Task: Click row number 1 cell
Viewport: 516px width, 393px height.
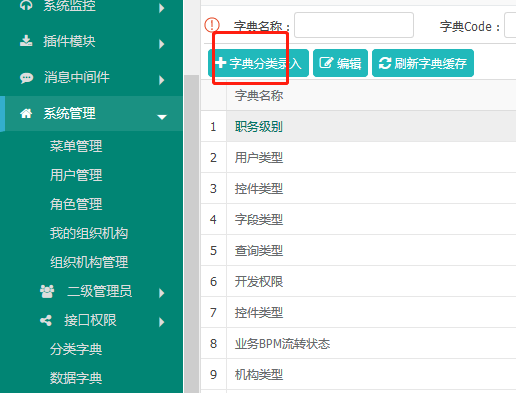Action: coord(213,126)
